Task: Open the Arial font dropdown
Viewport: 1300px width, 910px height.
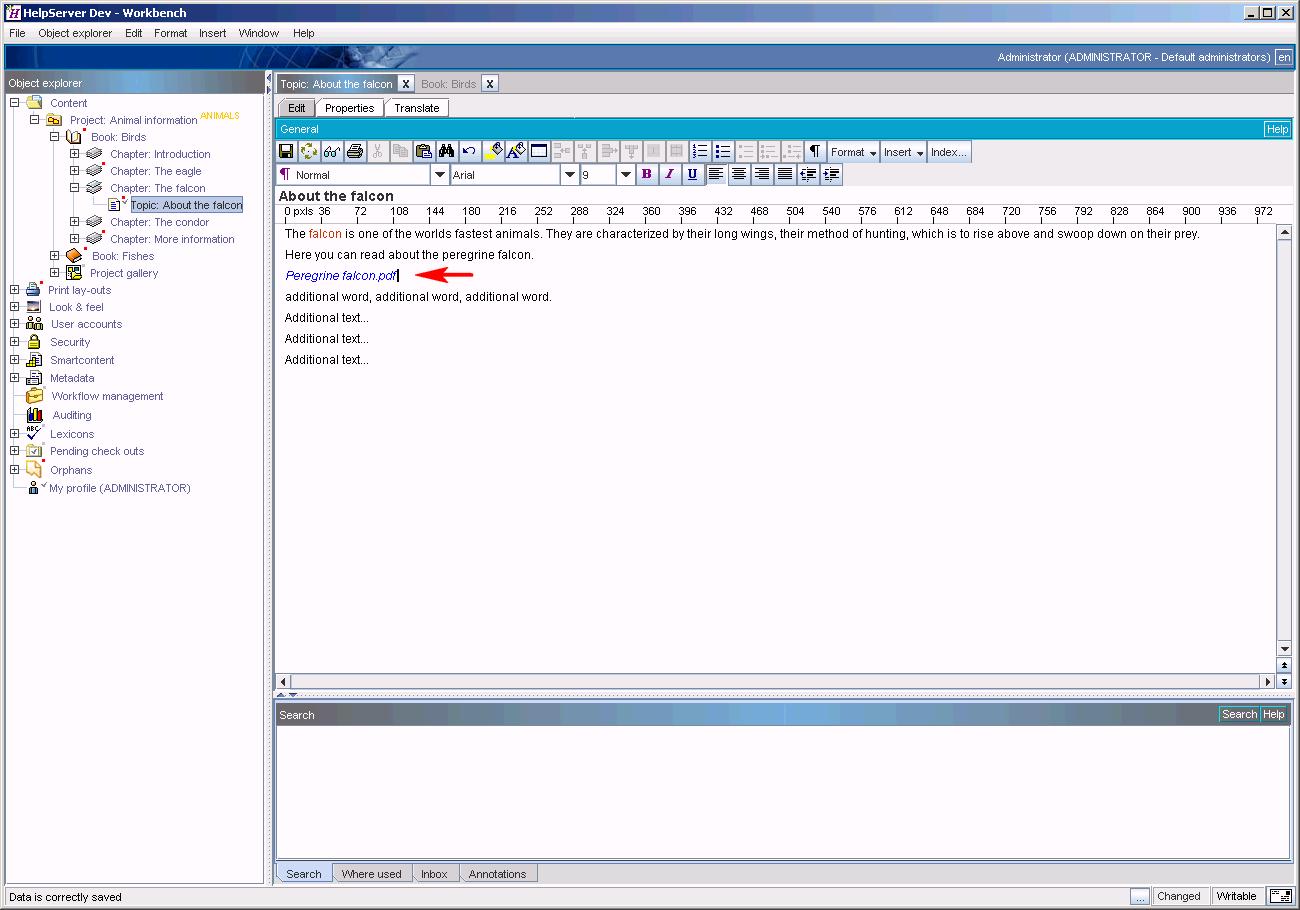Action: point(570,175)
